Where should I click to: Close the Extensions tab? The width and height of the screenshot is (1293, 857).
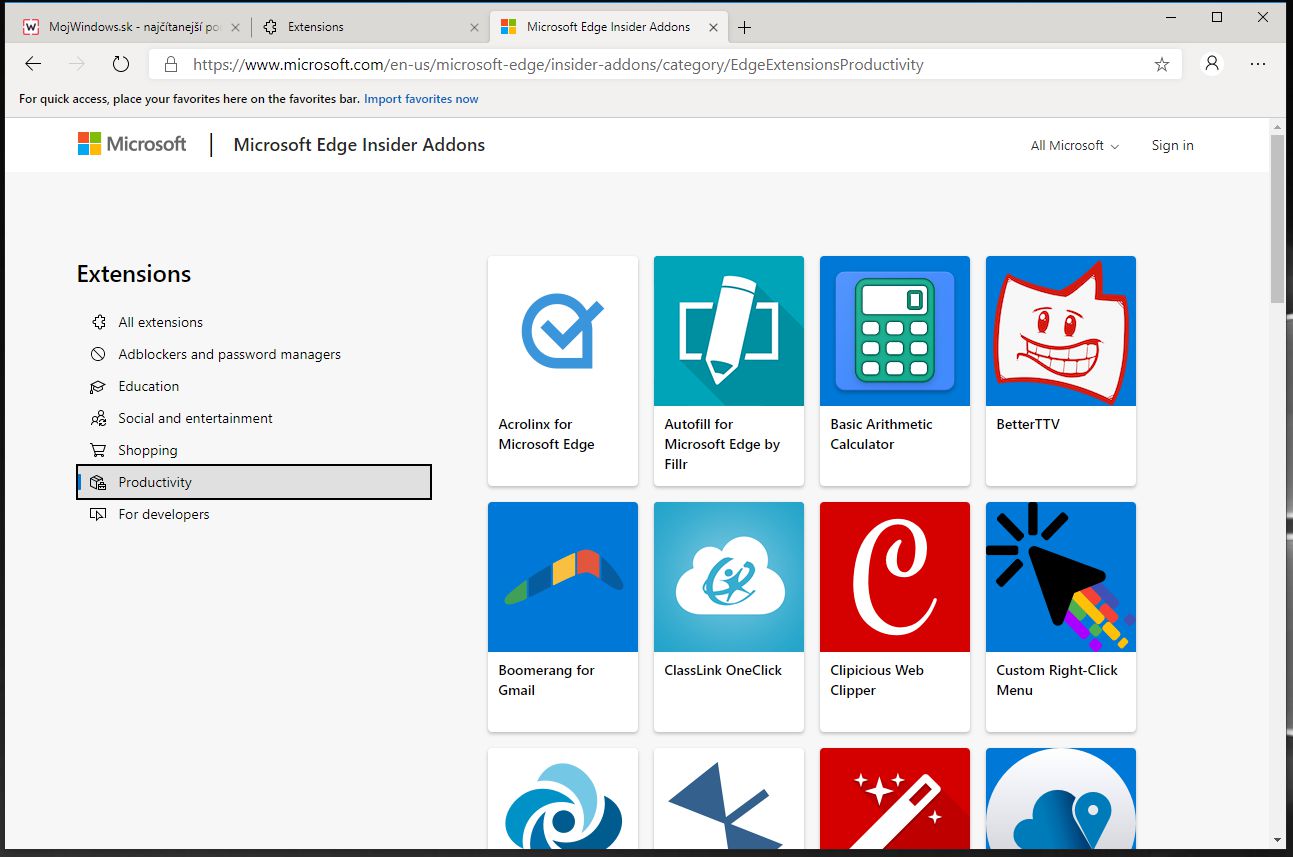474,28
